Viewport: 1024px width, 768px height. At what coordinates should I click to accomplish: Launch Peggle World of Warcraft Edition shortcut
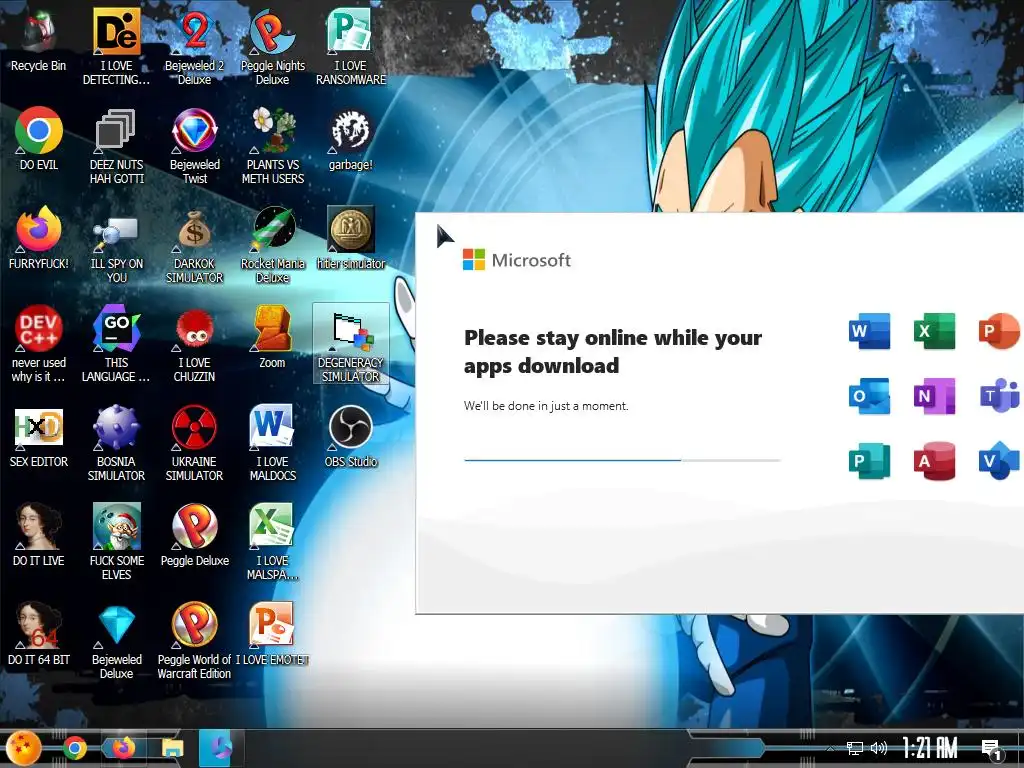click(195, 641)
